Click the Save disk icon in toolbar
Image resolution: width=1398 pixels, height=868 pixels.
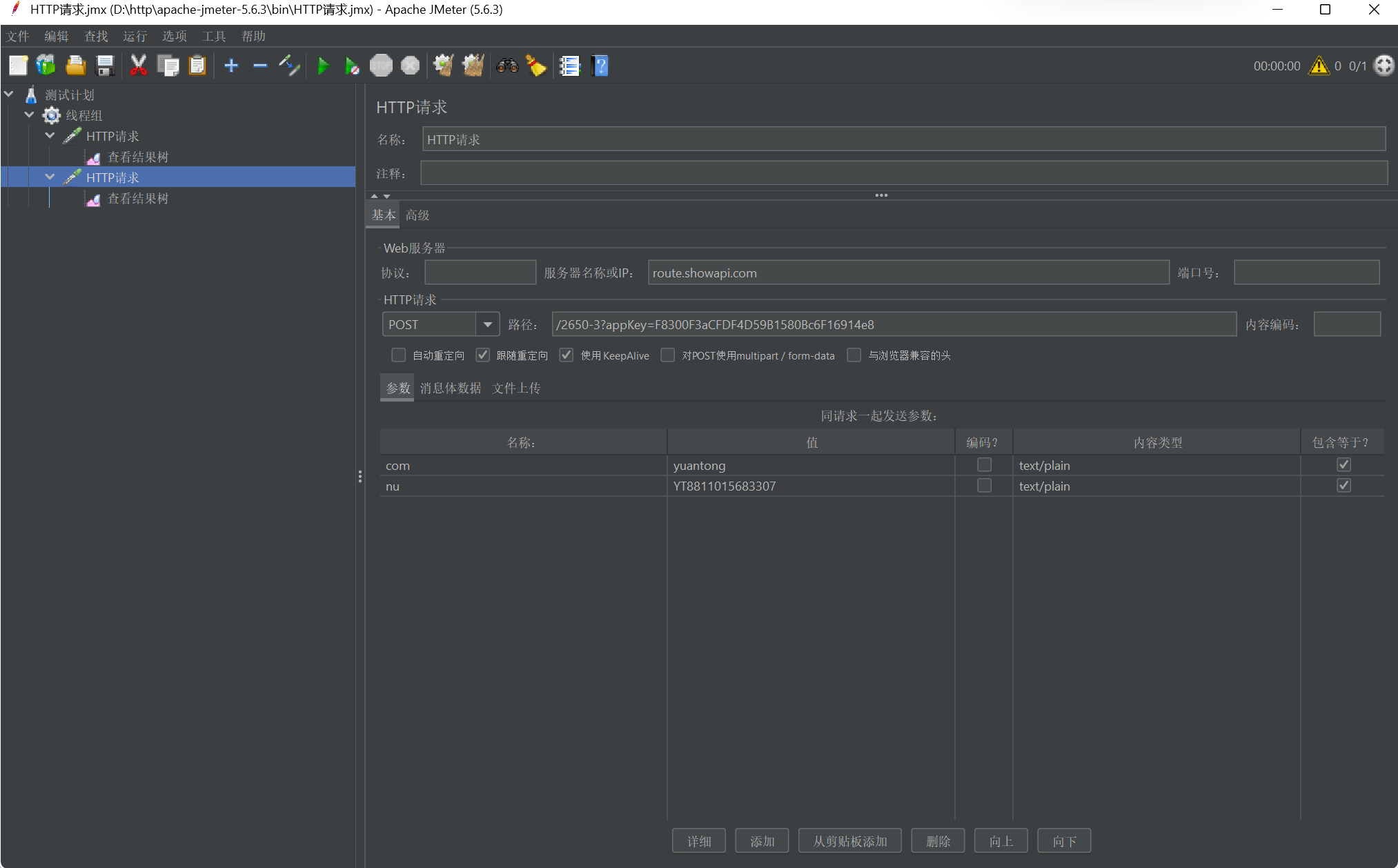point(105,66)
